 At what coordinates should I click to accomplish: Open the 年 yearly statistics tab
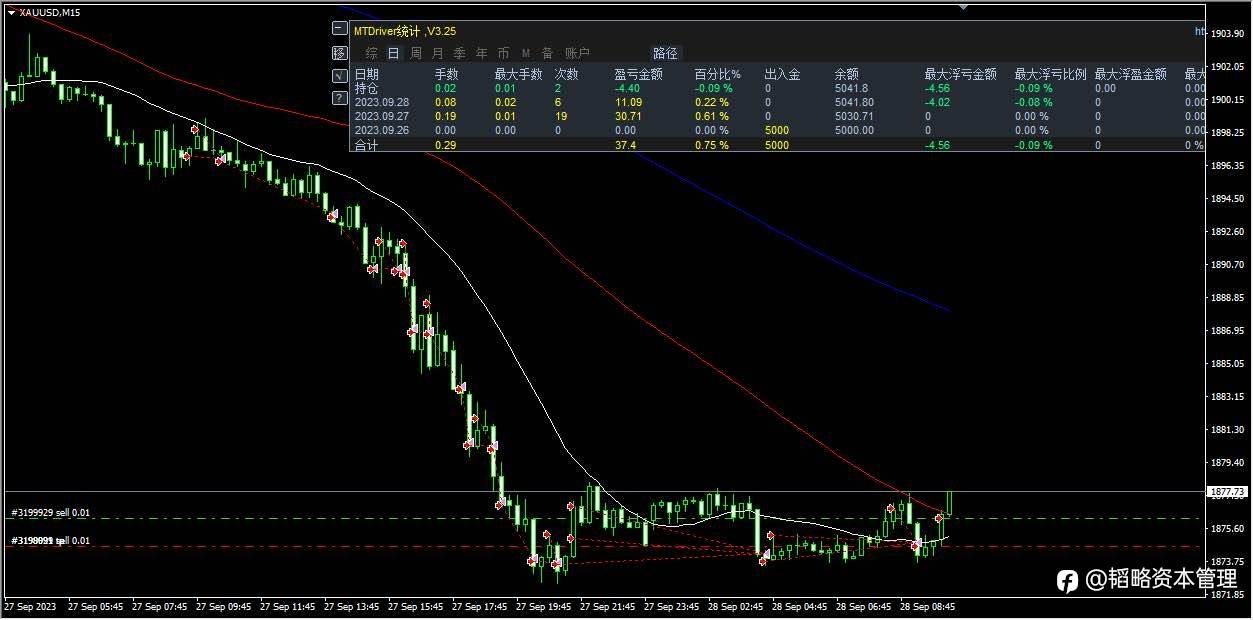click(x=482, y=53)
